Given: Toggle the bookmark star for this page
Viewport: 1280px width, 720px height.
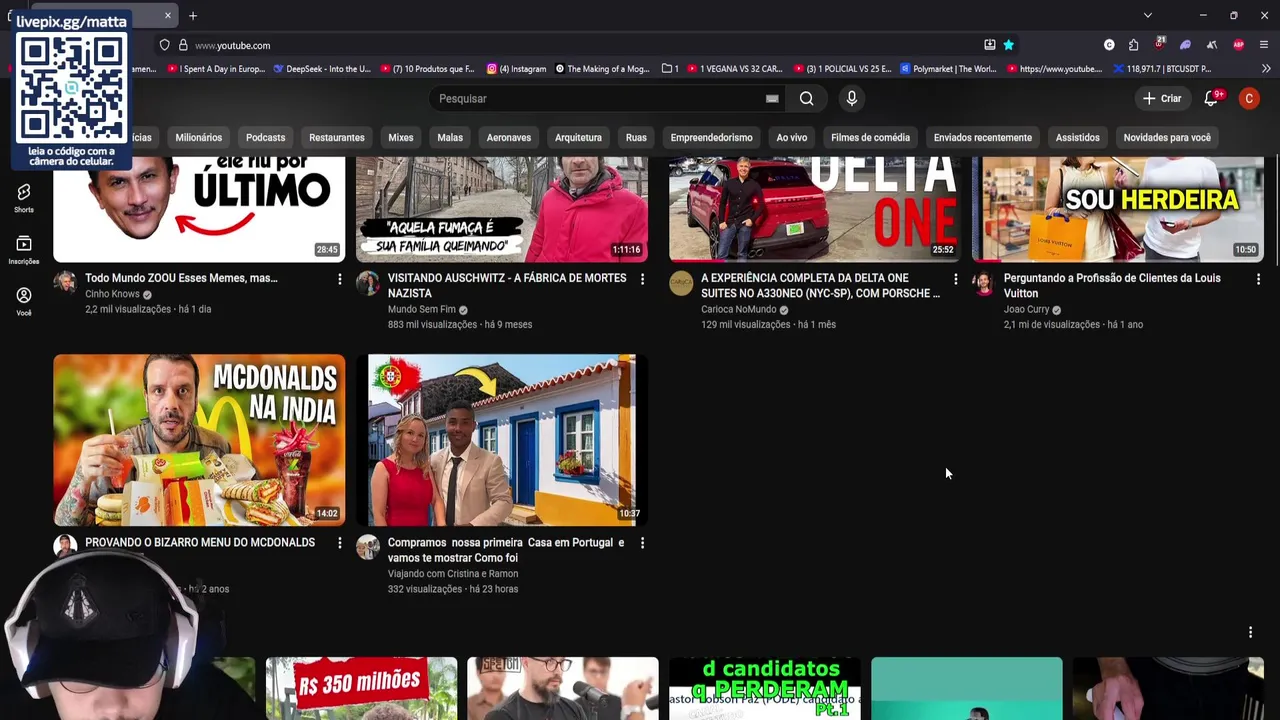Looking at the screenshot, I should click(1009, 45).
